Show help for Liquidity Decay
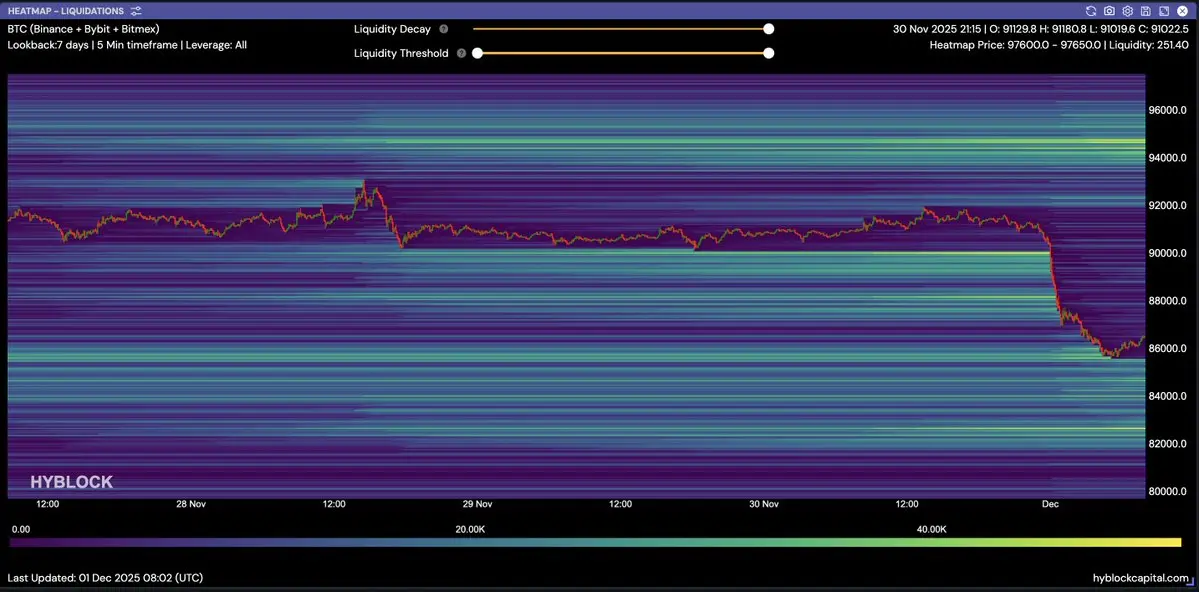1199x592 pixels. point(444,29)
